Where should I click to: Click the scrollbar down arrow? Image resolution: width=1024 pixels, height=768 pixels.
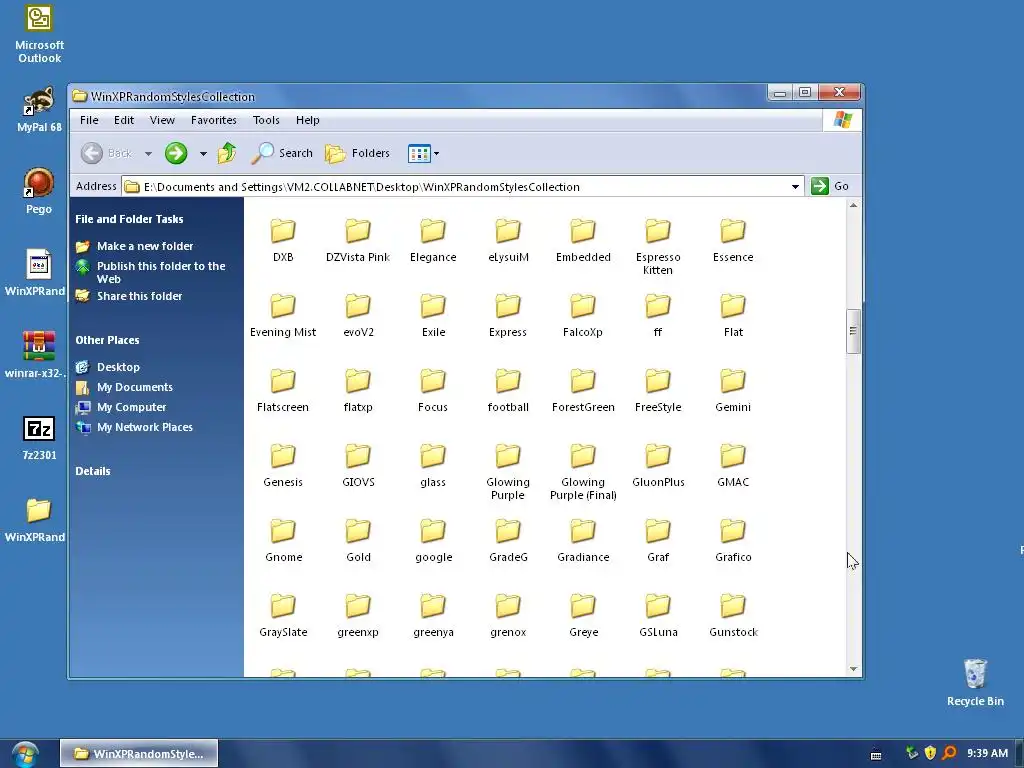pyautogui.click(x=853, y=669)
